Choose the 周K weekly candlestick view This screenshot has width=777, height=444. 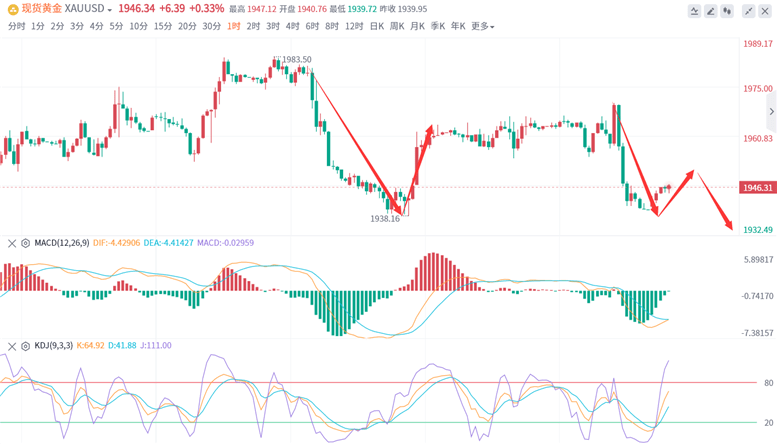(397, 26)
